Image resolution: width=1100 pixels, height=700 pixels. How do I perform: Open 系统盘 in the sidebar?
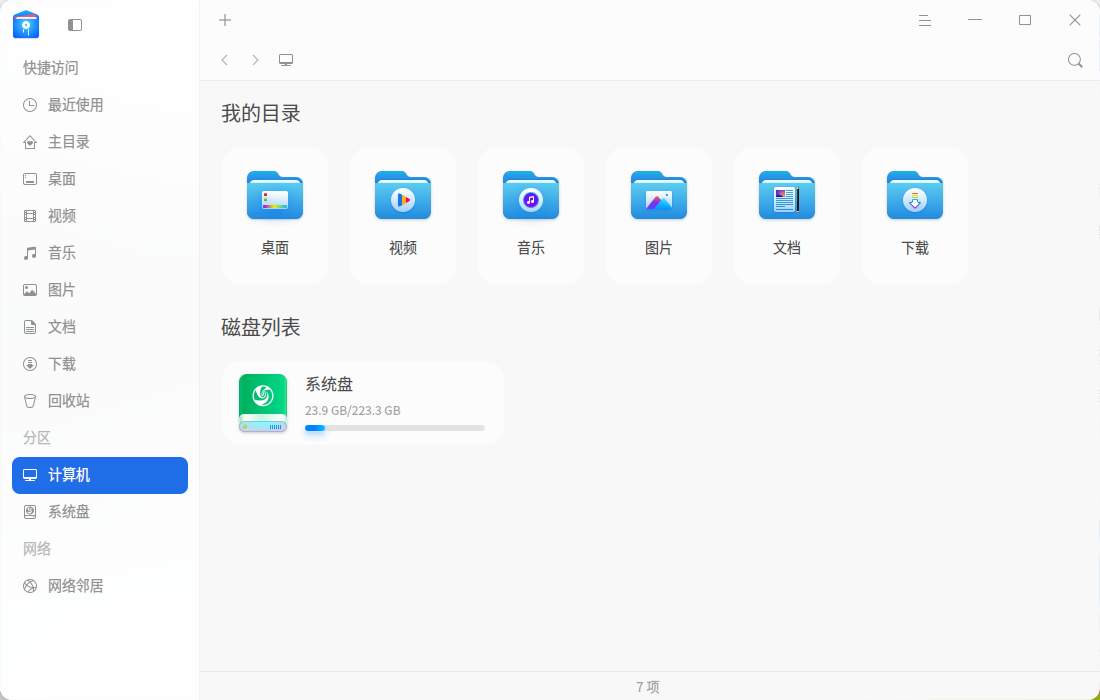click(x=100, y=512)
